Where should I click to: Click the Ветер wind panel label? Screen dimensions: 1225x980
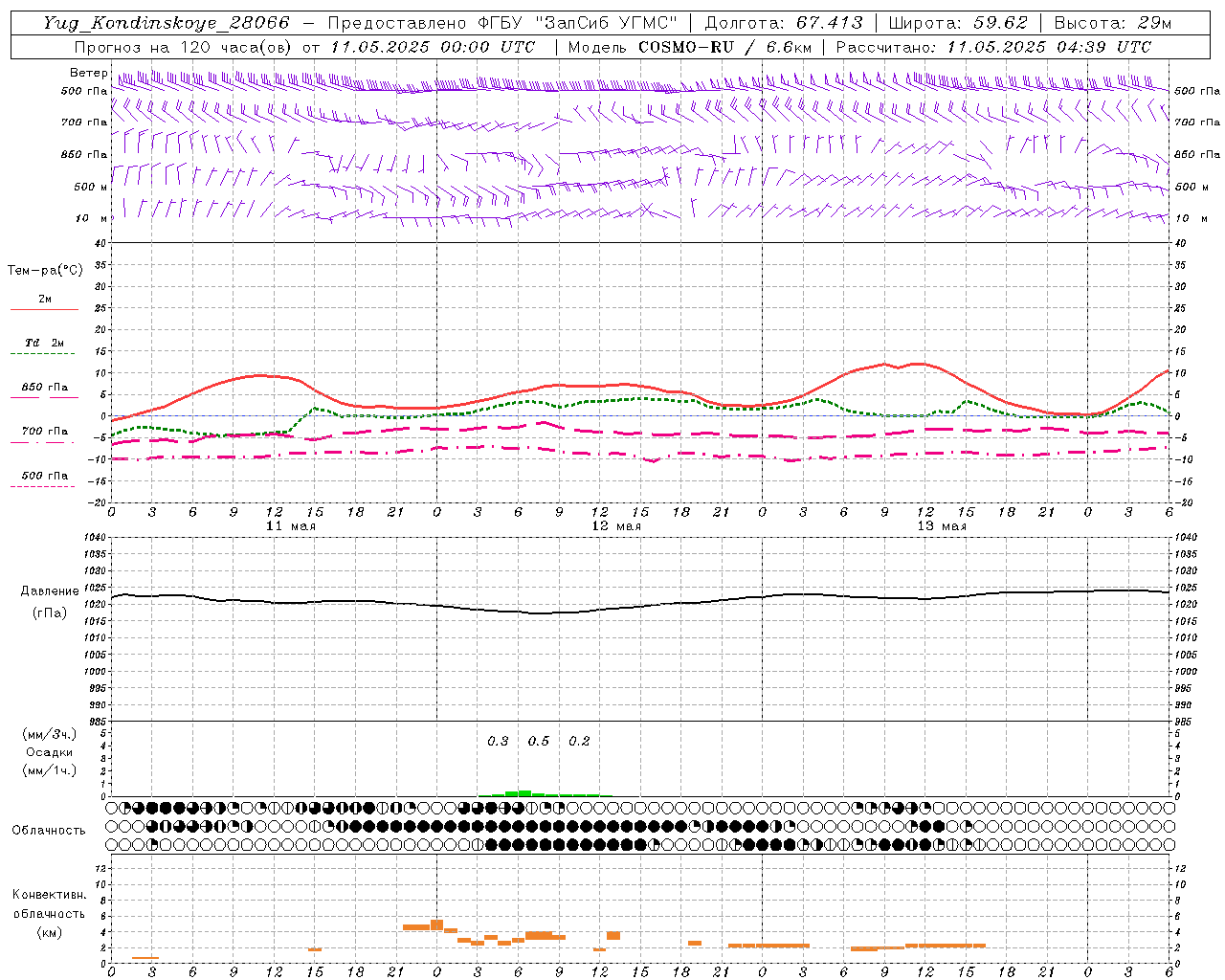(88, 73)
